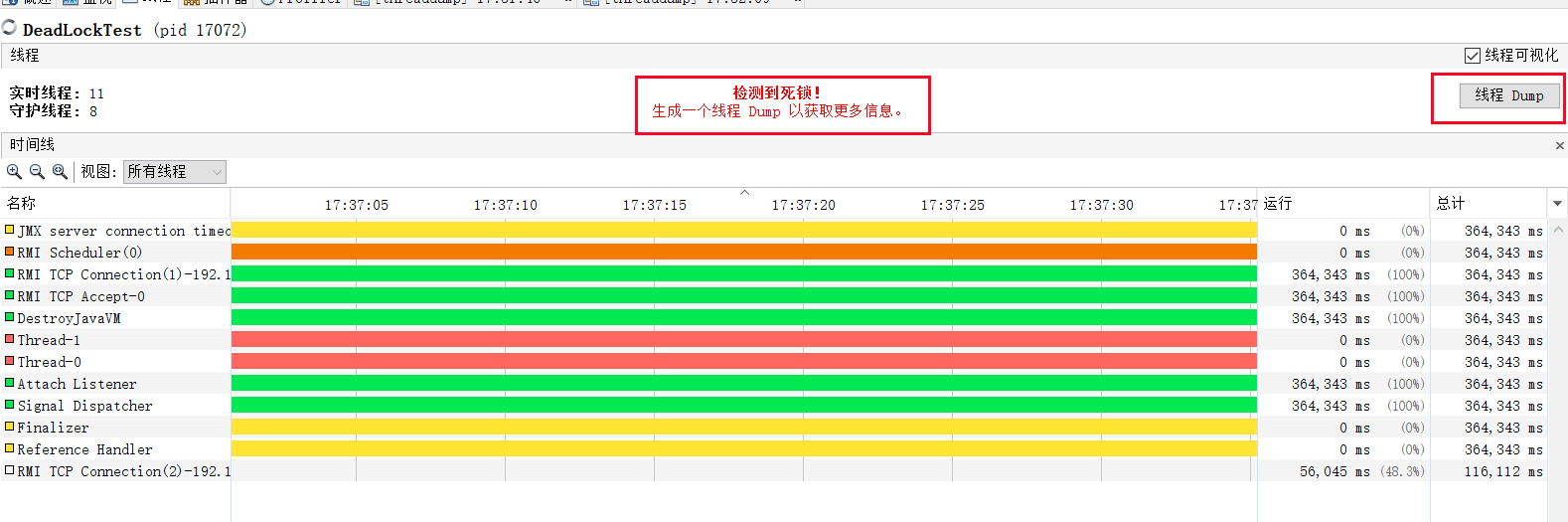Screen dimensions: 1568x522
Task: Close the 时间线 panel with the x
Action: click(x=1559, y=146)
